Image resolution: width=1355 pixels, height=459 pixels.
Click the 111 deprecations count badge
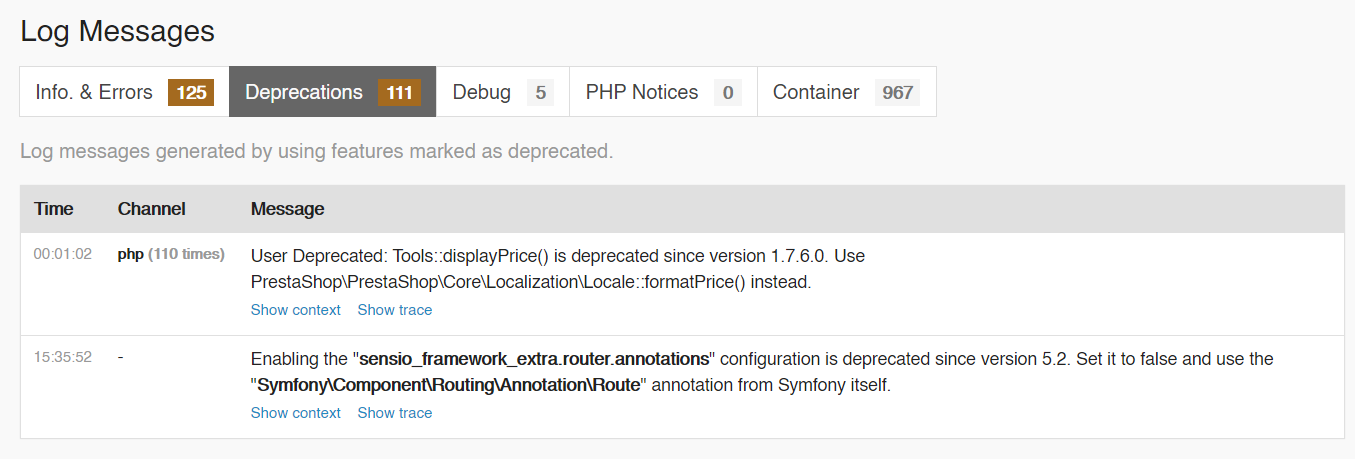[400, 93]
